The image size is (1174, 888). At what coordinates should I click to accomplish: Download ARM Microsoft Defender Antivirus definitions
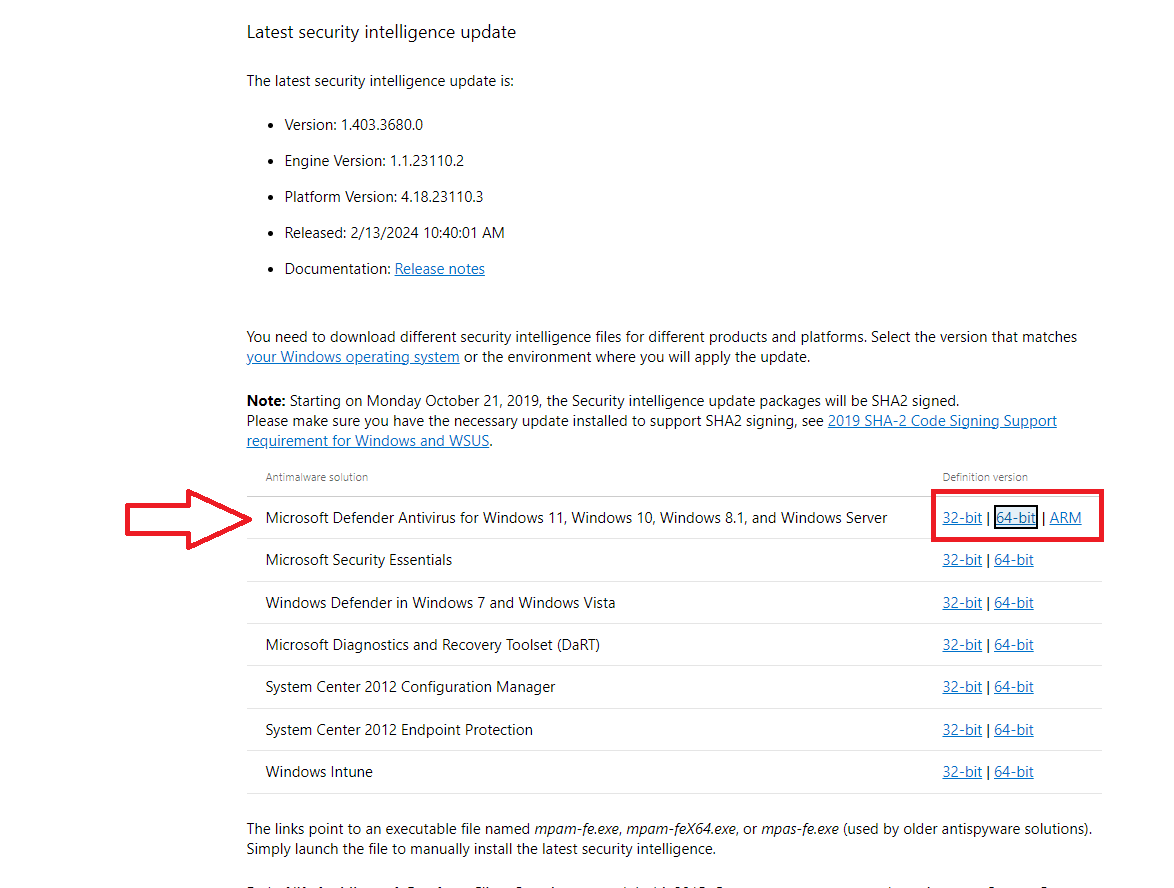tap(1065, 517)
